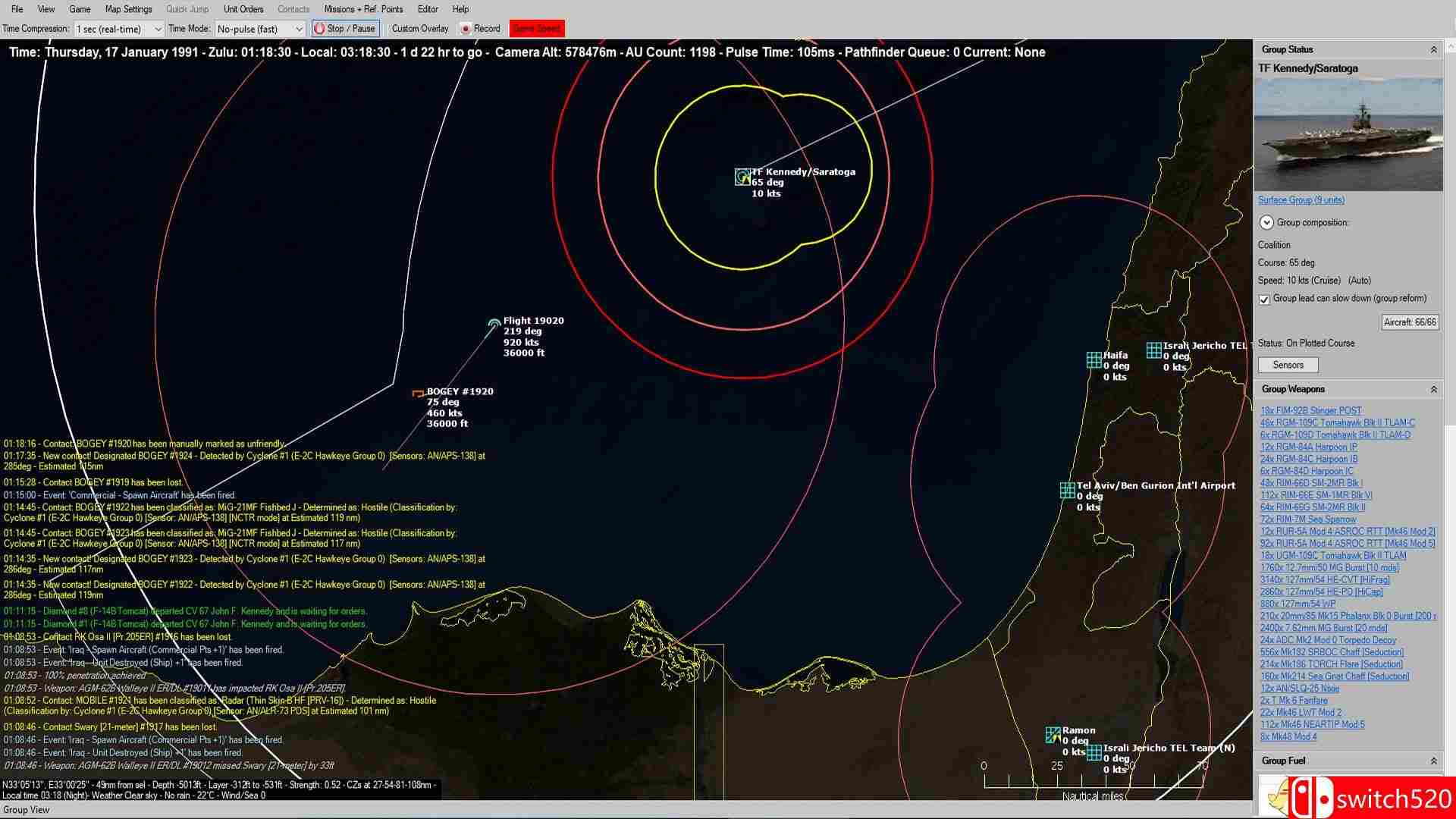Uncheck Group lead can slow down

pyautogui.click(x=1264, y=300)
